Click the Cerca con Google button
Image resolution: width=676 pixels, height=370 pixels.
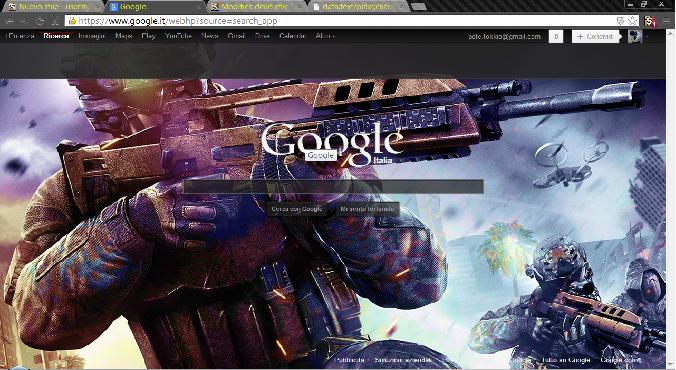pyautogui.click(x=297, y=209)
